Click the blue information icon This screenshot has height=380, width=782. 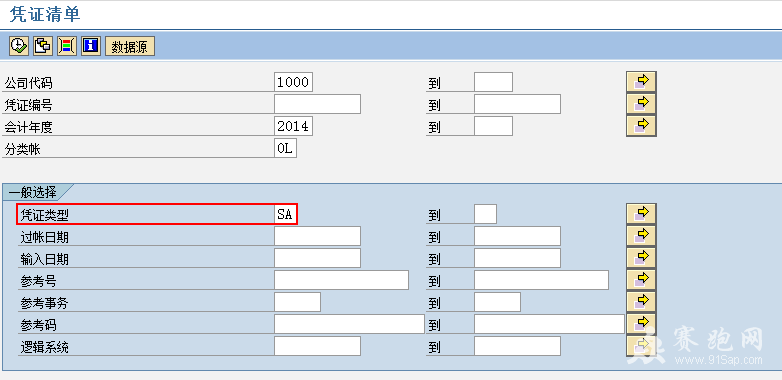pos(91,46)
